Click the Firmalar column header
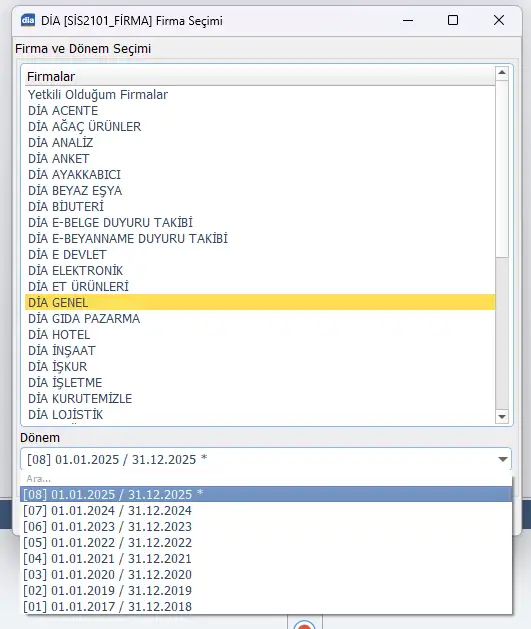The width and height of the screenshot is (531, 629). tap(260, 76)
